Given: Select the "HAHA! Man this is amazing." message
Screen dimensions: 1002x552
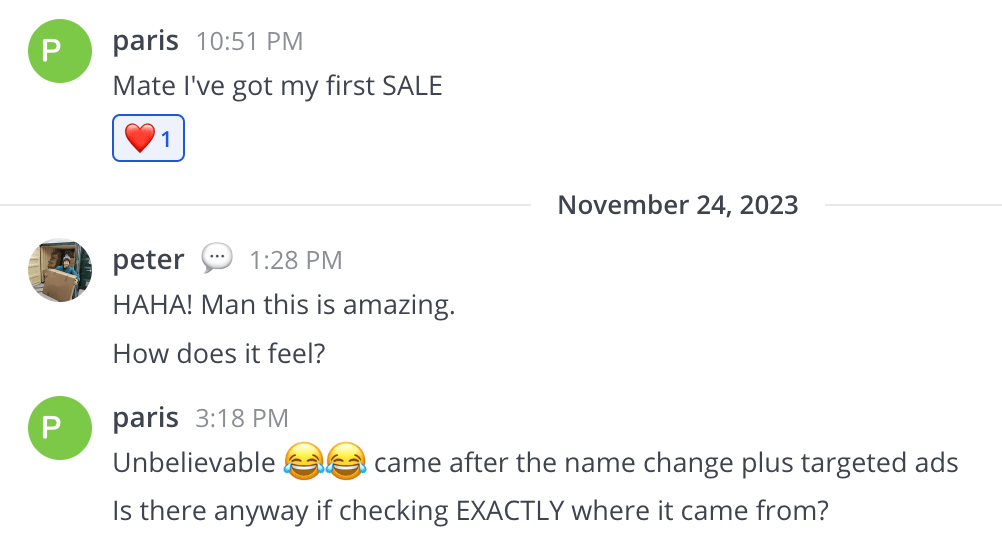Looking at the screenshot, I should tap(284, 305).
